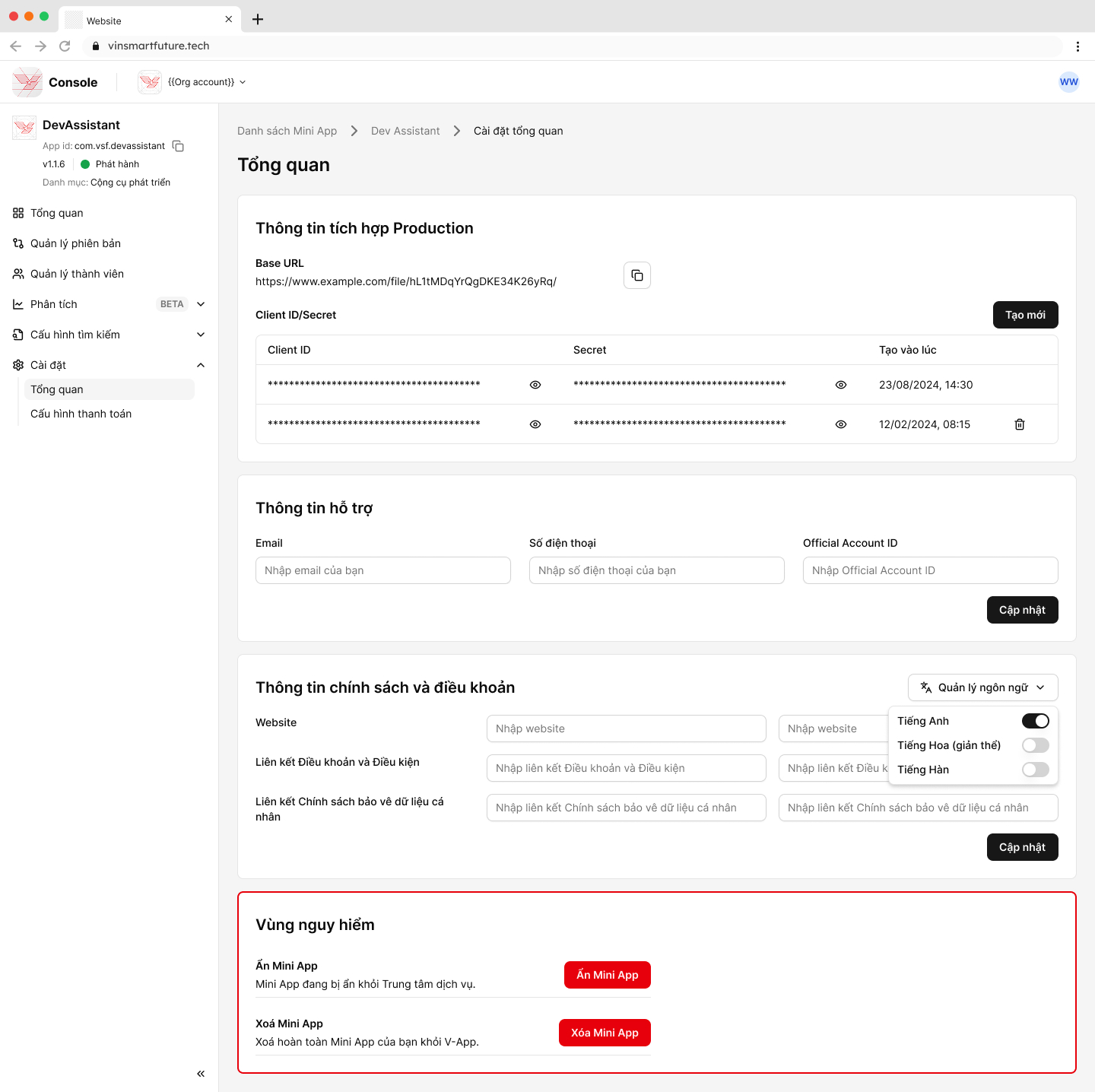Open browser three-dot menu

pyautogui.click(x=1078, y=46)
